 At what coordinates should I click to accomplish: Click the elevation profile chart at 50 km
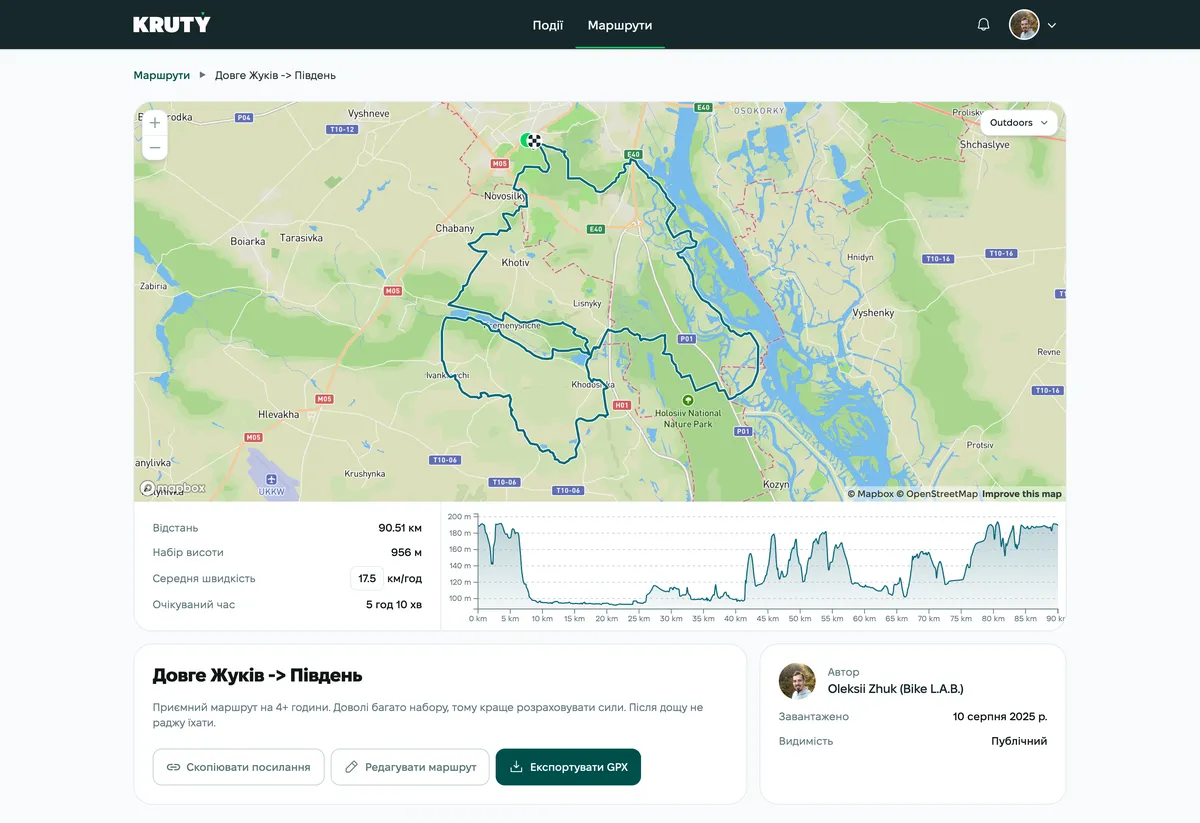pos(799,570)
